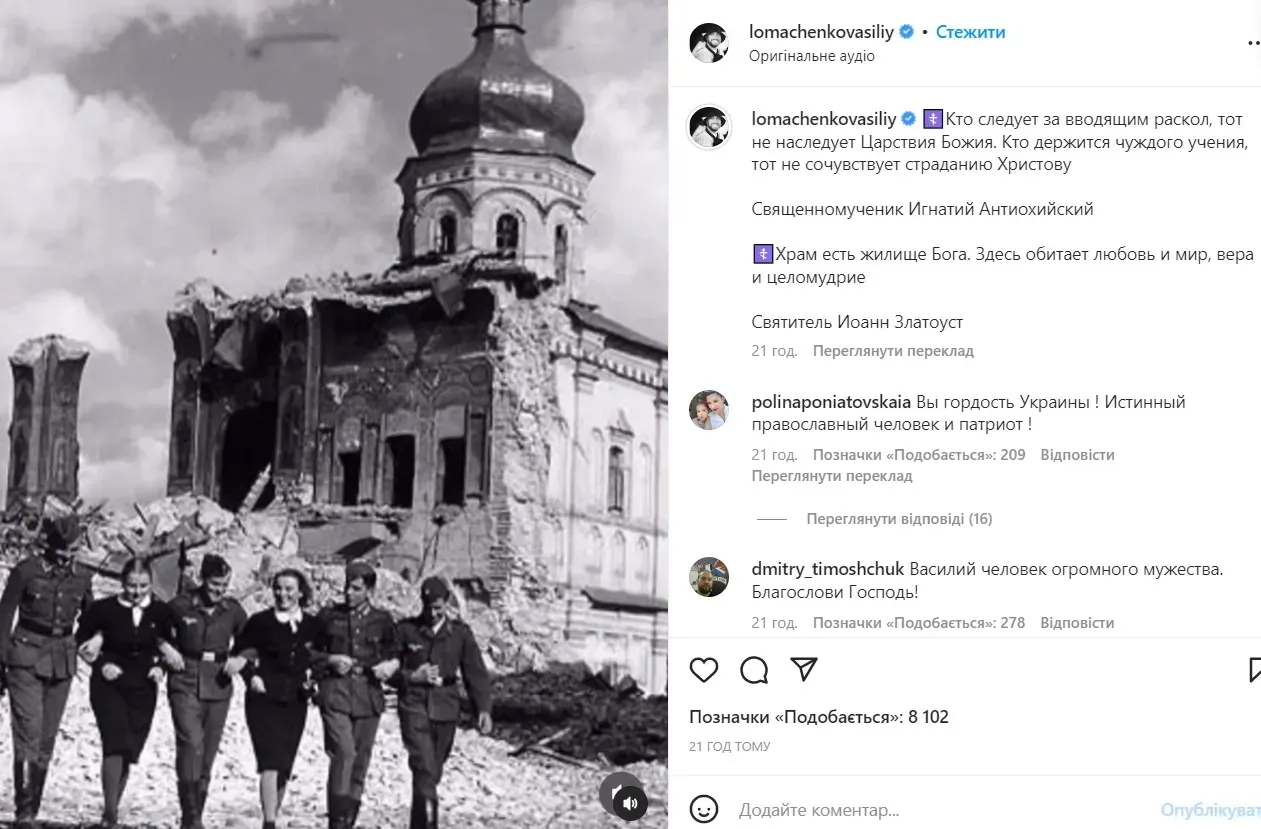Follow lomachenkovasiliy with Стежити button
Viewport: 1261px width, 829px height.
pos(971,32)
